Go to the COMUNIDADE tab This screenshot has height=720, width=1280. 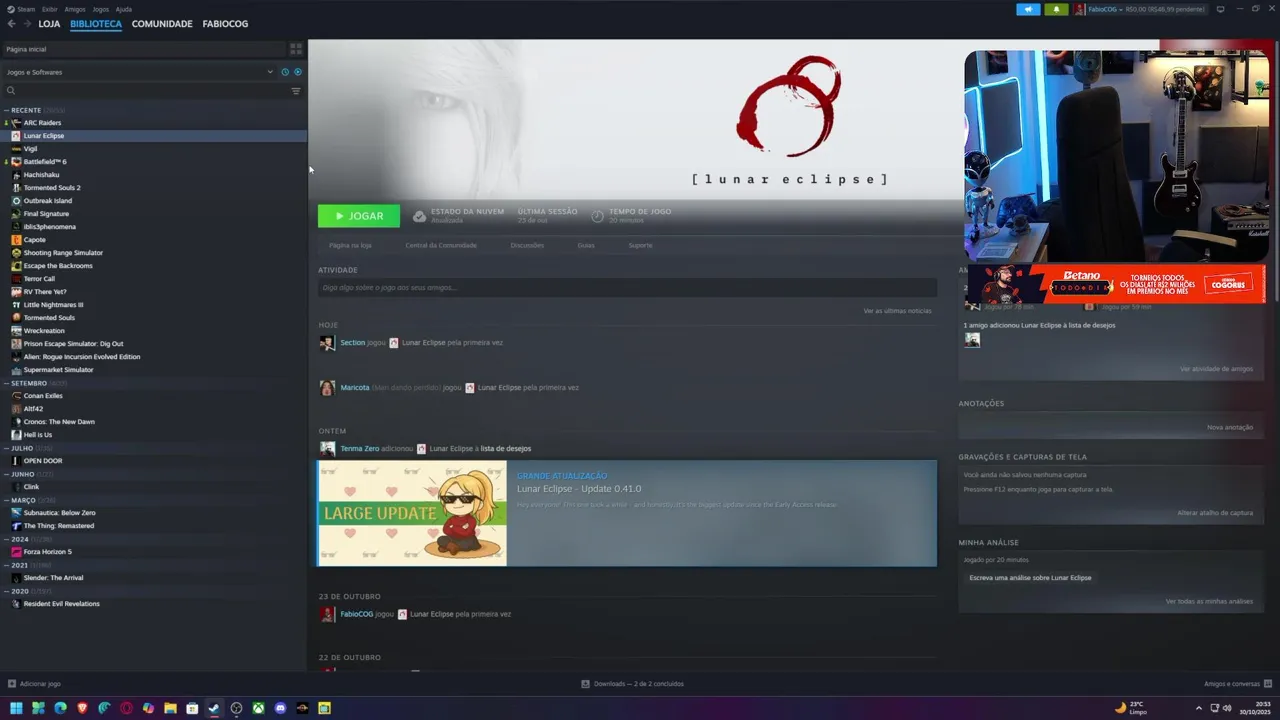(x=162, y=23)
